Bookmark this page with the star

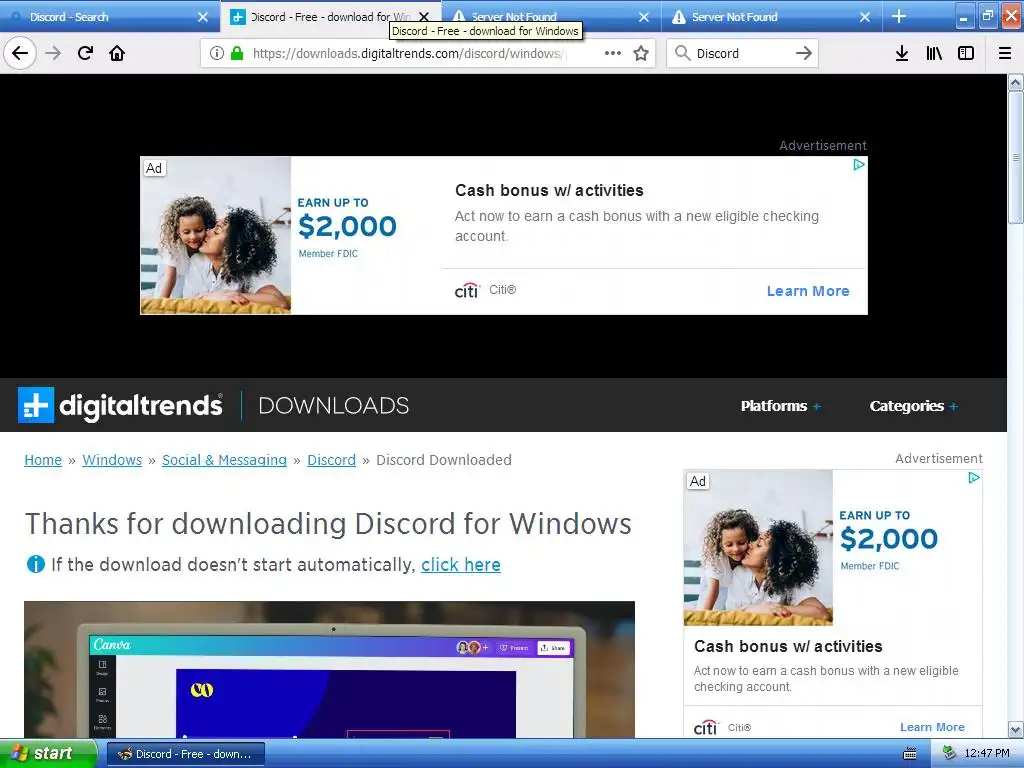(641, 53)
